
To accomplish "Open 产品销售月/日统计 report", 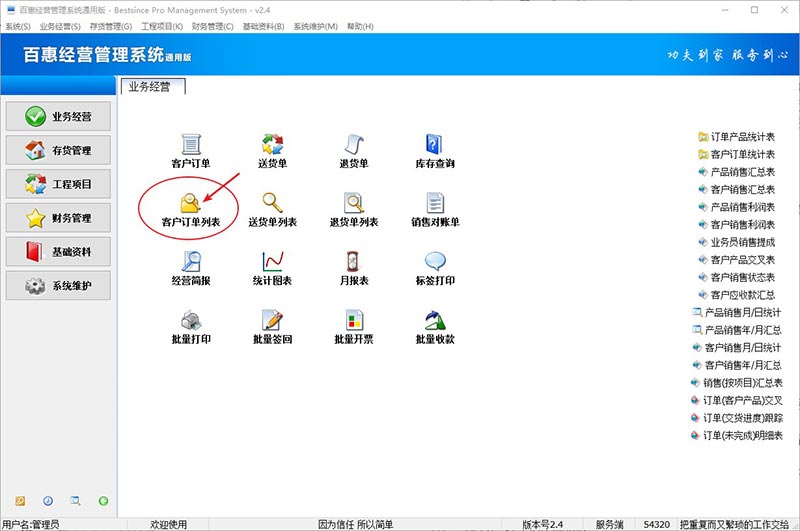I will pos(736,312).
